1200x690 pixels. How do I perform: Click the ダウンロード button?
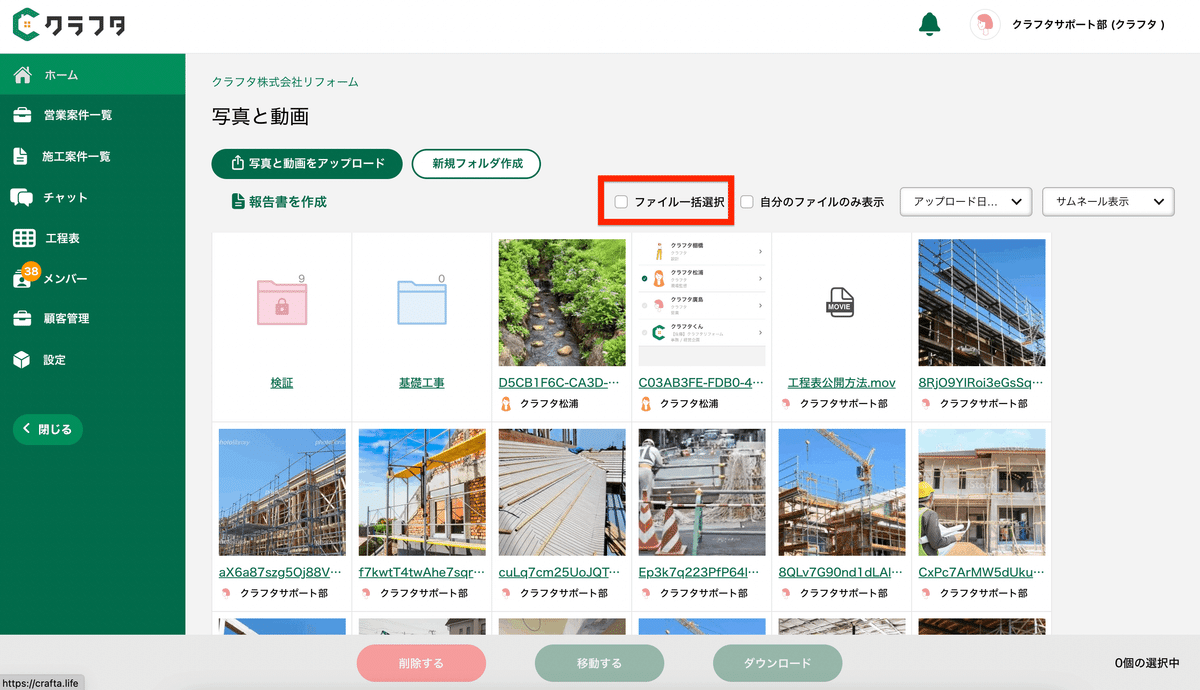(777, 663)
